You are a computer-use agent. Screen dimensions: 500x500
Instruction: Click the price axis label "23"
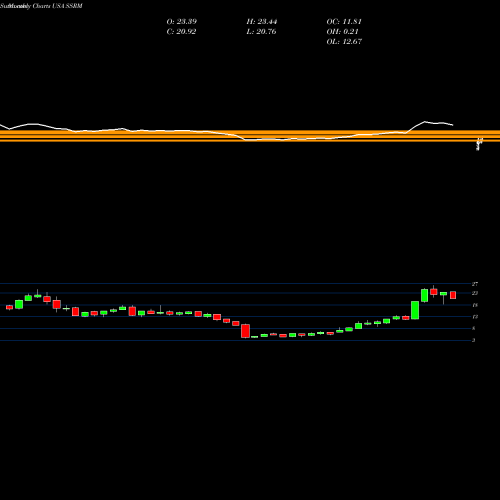(x=475, y=293)
